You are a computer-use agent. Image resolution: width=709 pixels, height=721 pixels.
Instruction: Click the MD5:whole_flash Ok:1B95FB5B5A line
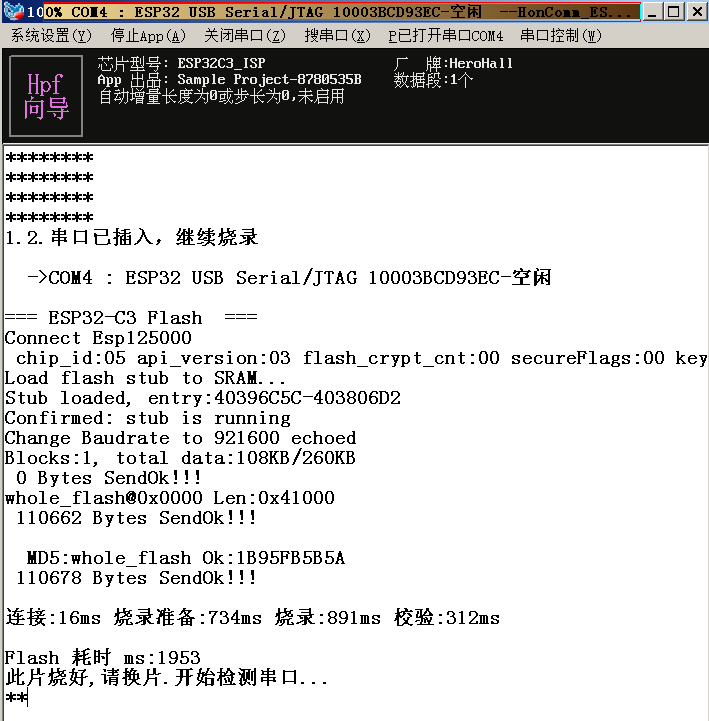click(x=186, y=558)
